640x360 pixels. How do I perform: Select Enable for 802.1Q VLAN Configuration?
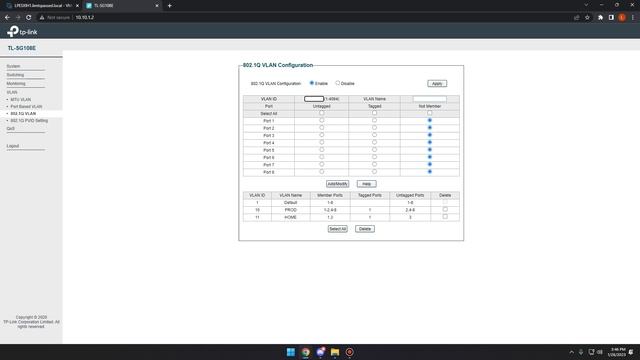pyautogui.click(x=312, y=83)
